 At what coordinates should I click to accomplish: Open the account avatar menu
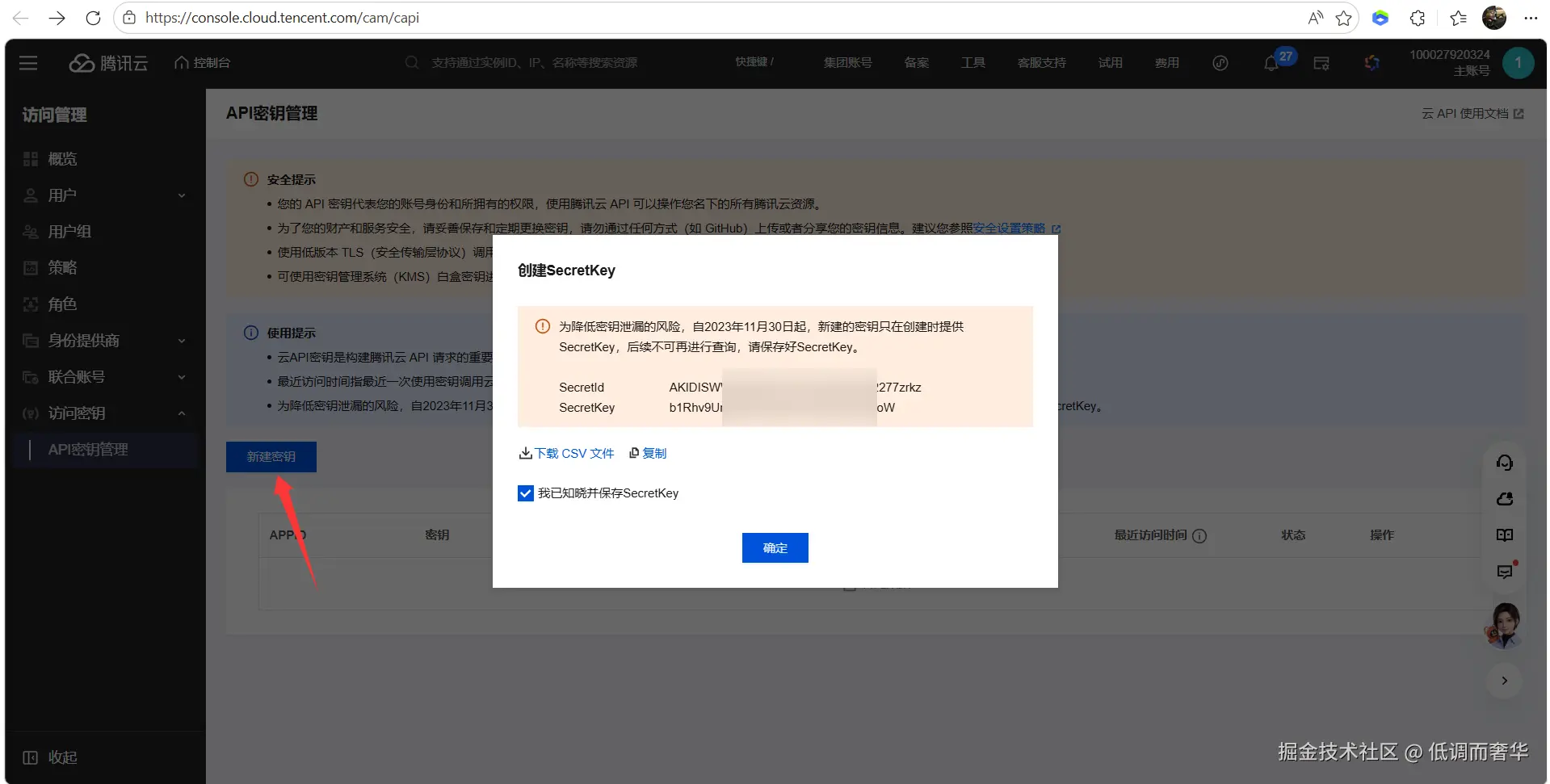[1518, 63]
